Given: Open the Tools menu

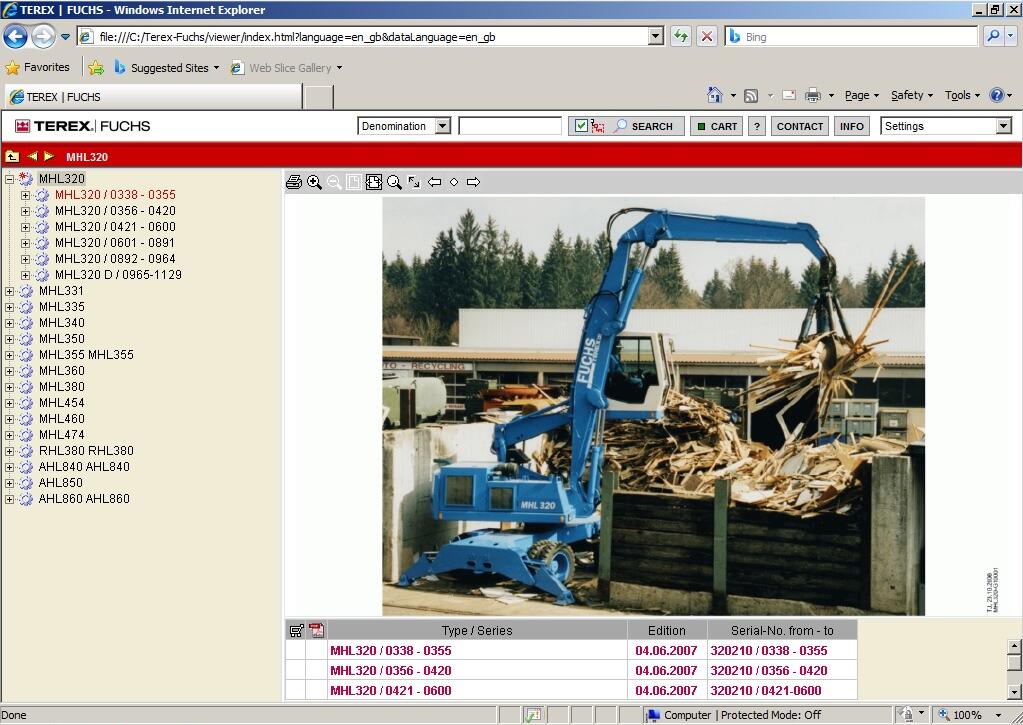Looking at the screenshot, I should [962, 95].
